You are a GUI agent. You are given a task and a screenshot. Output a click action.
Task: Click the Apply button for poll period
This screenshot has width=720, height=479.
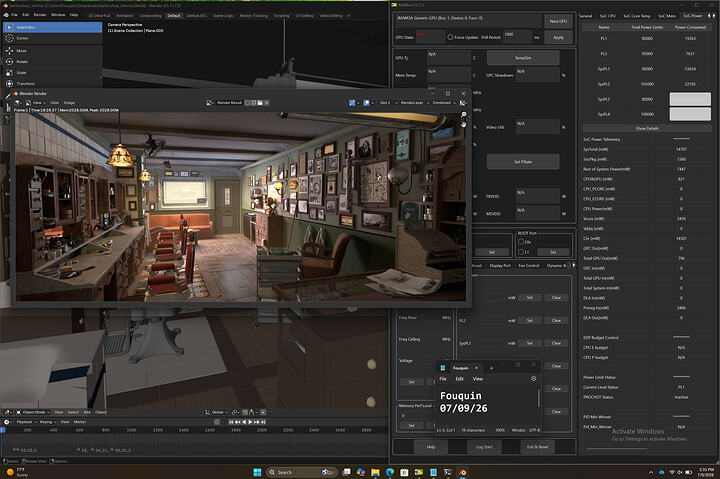click(x=558, y=37)
